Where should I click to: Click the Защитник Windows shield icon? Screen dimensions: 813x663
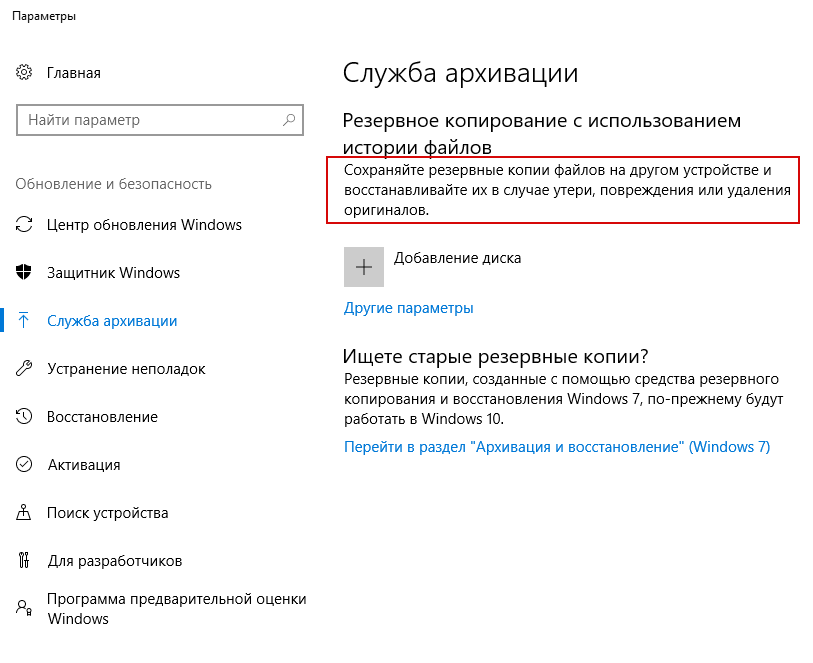coord(25,273)
